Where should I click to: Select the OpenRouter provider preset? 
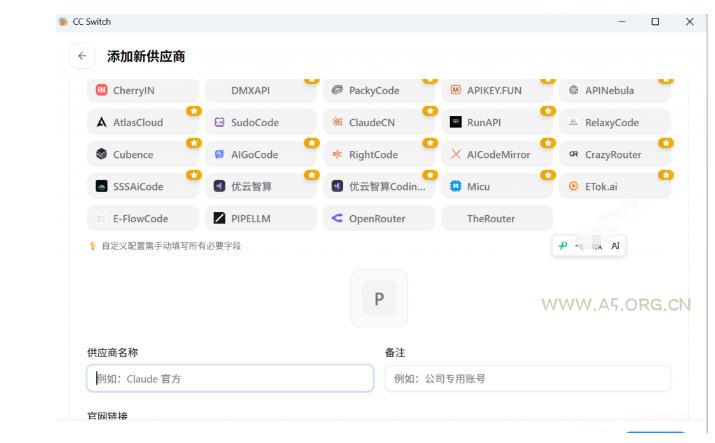(379, 218)
